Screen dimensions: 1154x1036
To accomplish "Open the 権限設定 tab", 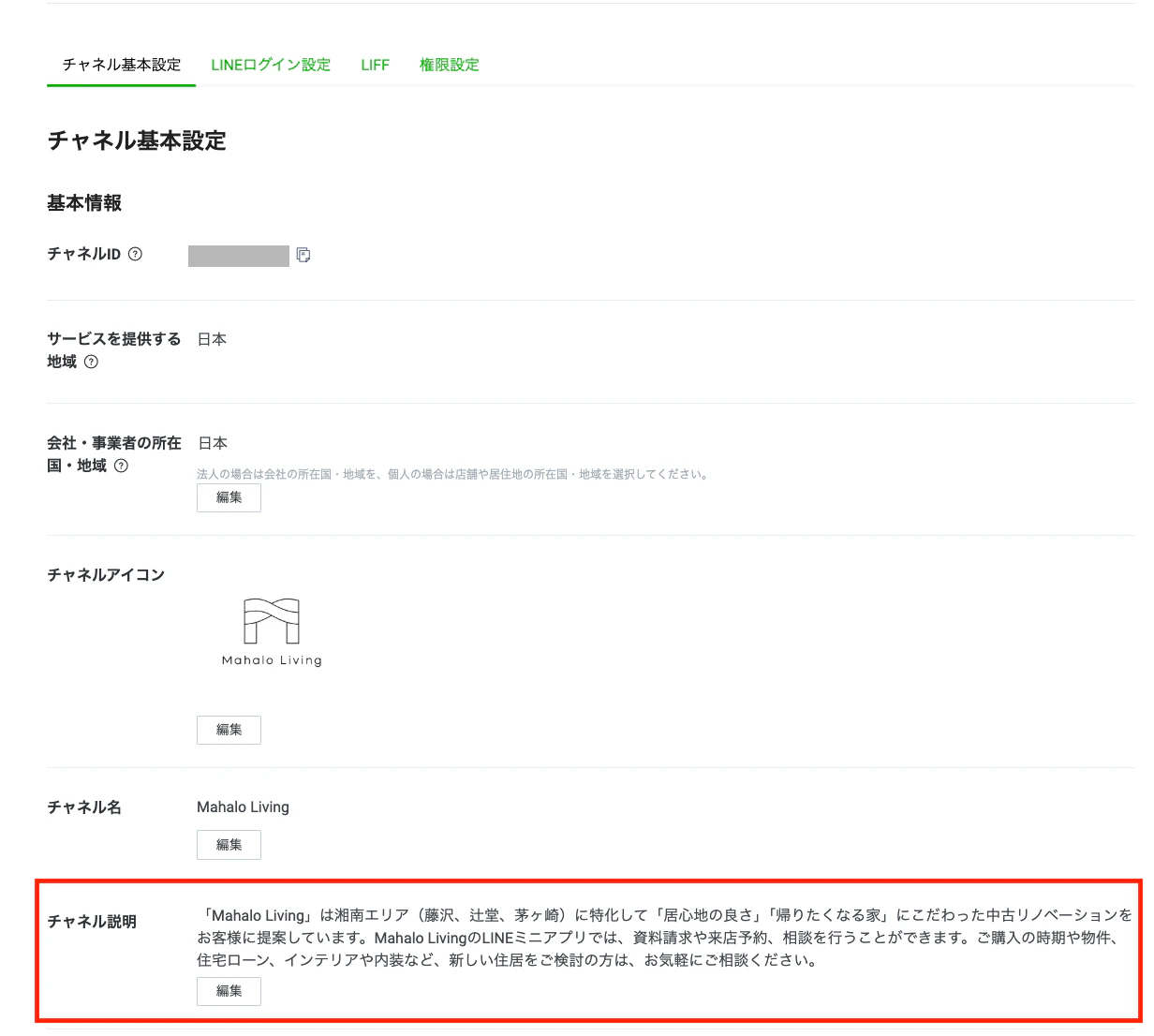I will (450, 65).
